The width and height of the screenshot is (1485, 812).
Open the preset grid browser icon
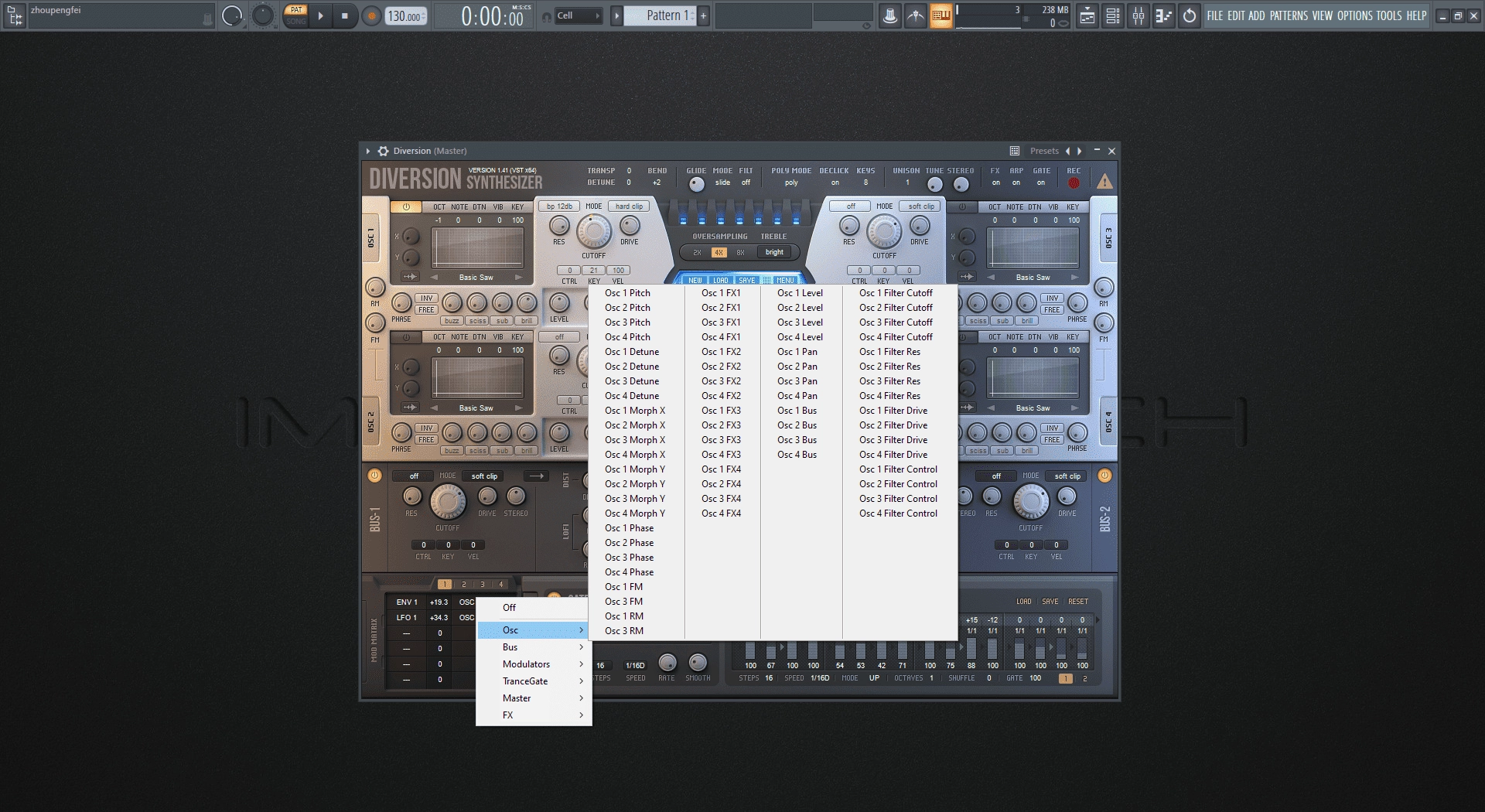click(x=1015, y=151)
